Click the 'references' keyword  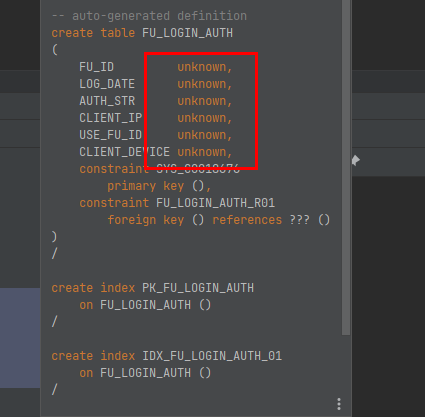tap(247, 220)
